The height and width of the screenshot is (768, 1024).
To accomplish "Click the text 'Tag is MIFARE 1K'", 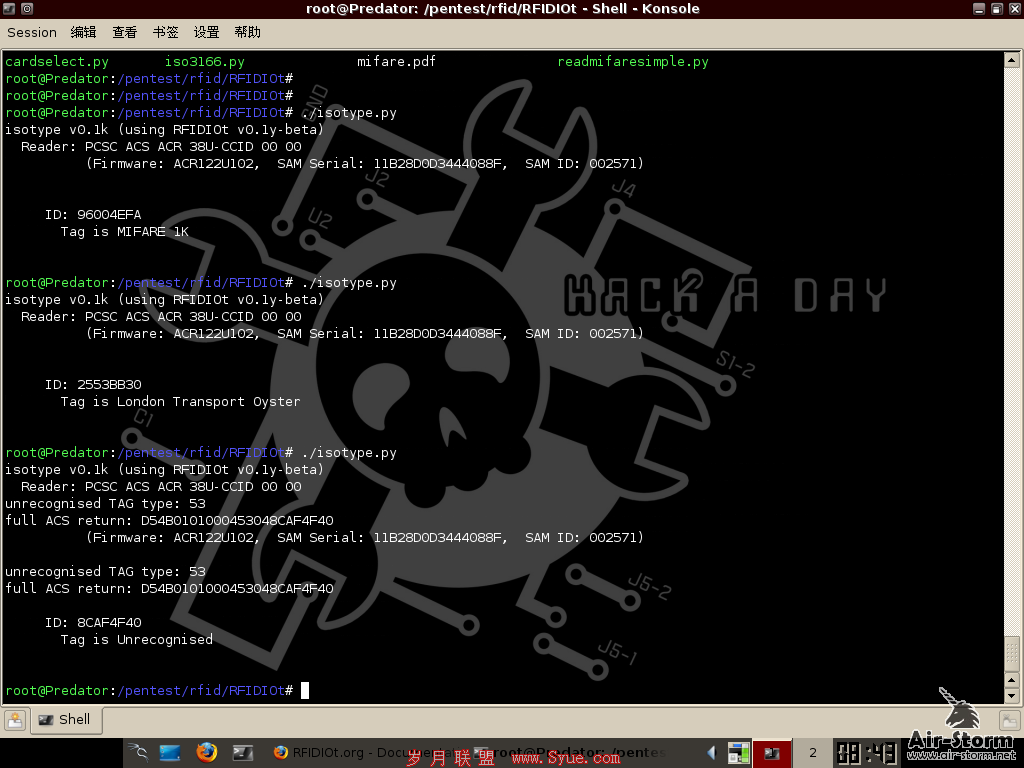I will click(x=125, y=231).
